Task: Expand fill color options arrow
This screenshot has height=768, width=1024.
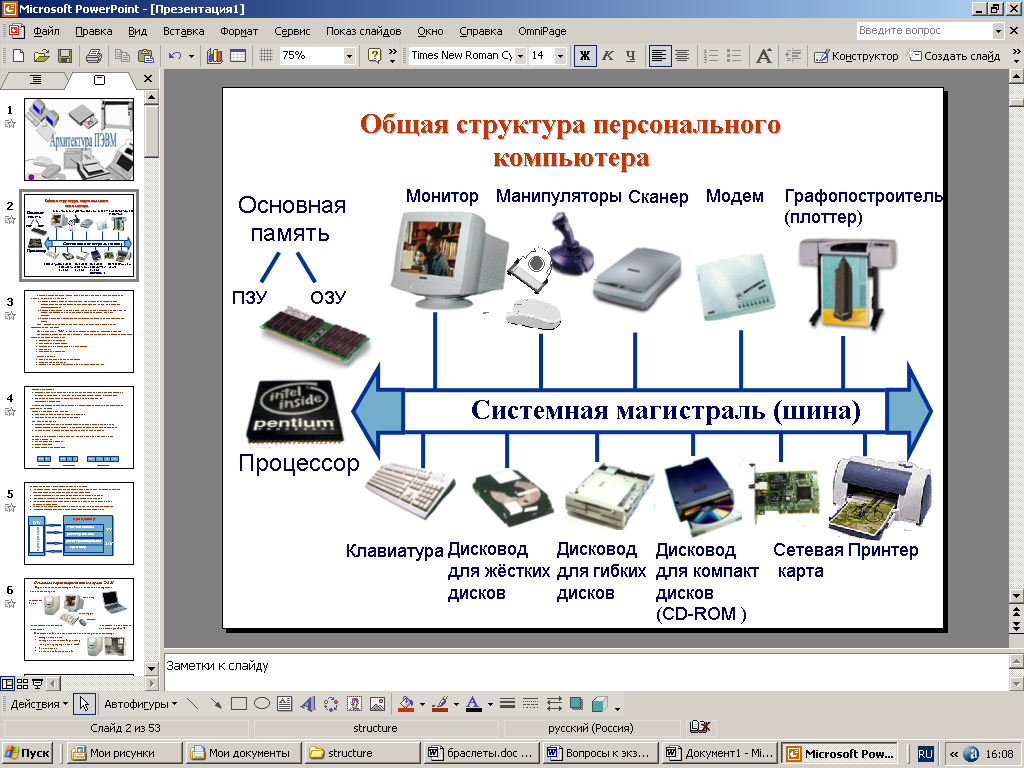Action: click(423, 704)
